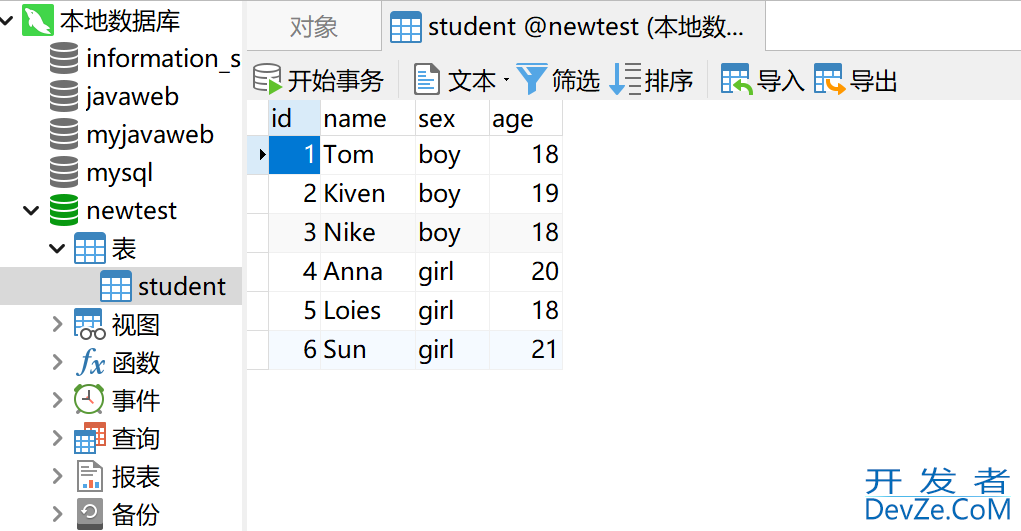Click the Import (导入) icon

coord(736,80)
